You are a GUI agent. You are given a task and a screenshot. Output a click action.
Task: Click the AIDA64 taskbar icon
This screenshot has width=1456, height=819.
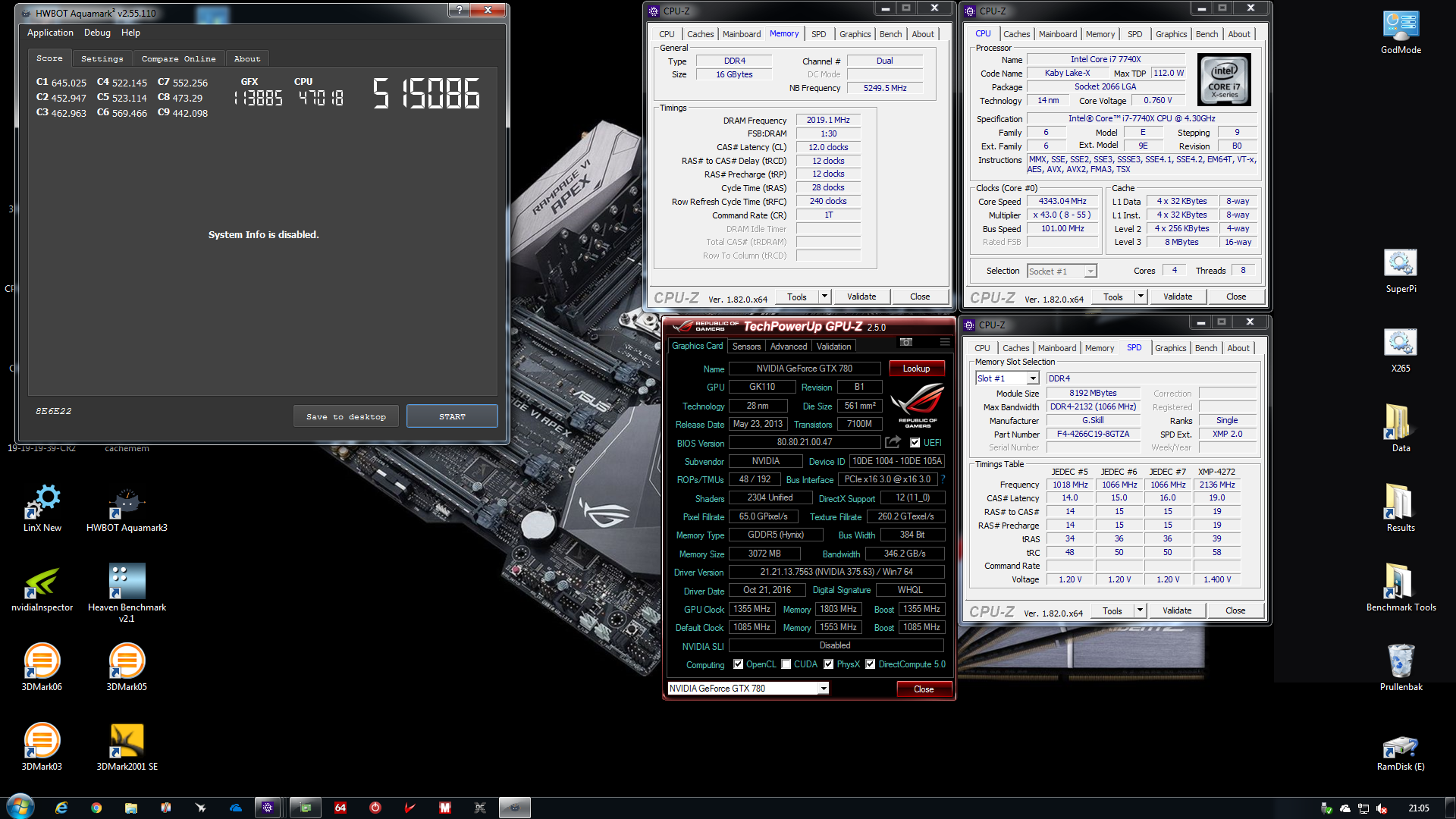(340, 808)
